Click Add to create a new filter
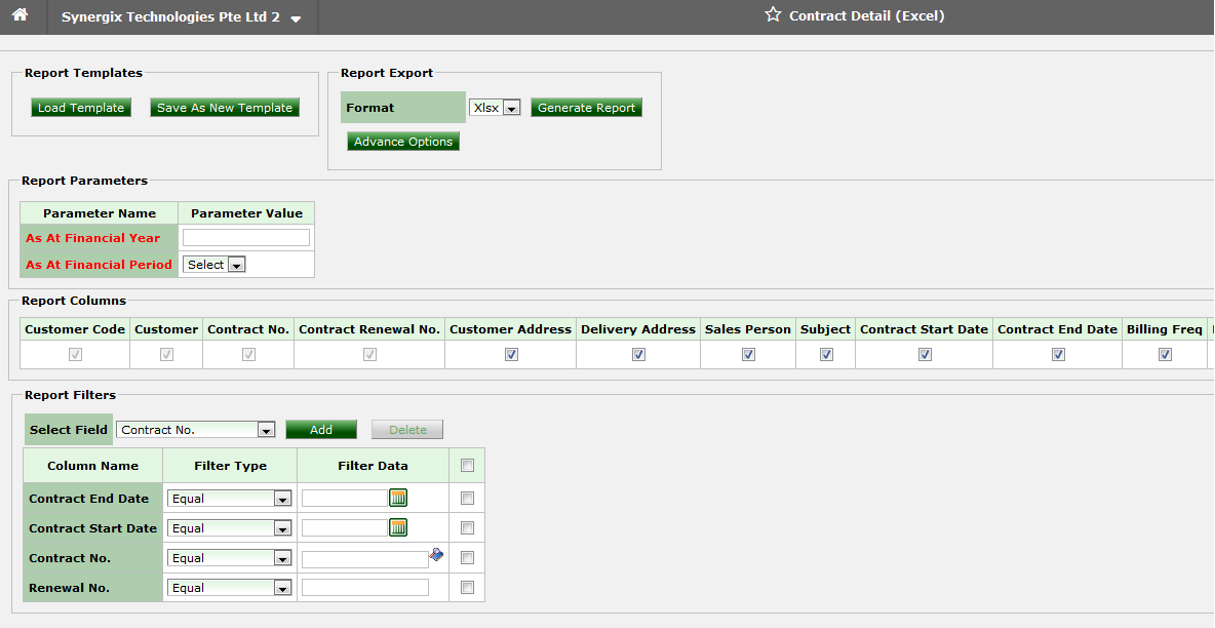This screenshot has height=628, width=1215. click(320, 429)
